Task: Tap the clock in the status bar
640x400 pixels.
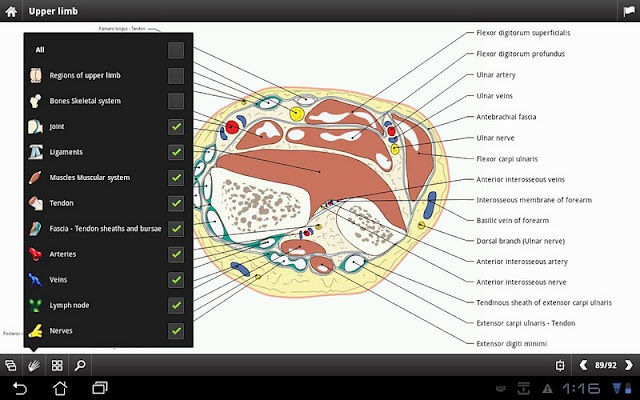Action: click(x=581, y=389)
